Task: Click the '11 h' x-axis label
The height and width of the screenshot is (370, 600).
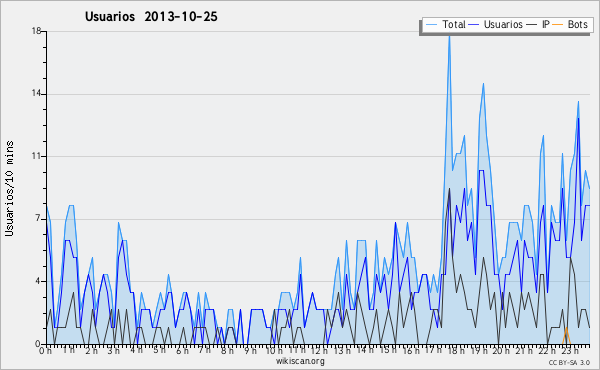Action: tap(297, 350)
